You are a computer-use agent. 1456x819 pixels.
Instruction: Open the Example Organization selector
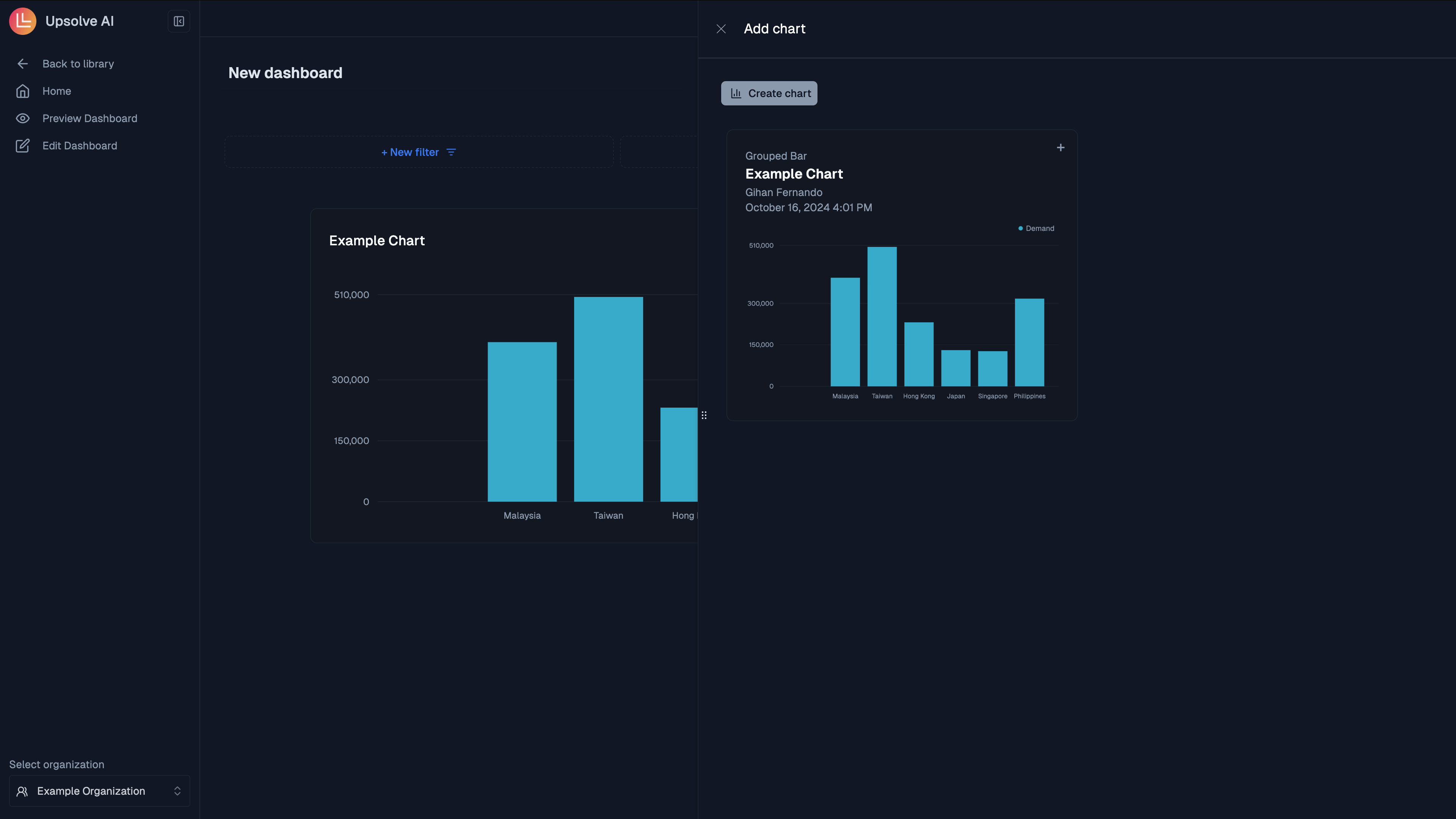coord(99,791)
